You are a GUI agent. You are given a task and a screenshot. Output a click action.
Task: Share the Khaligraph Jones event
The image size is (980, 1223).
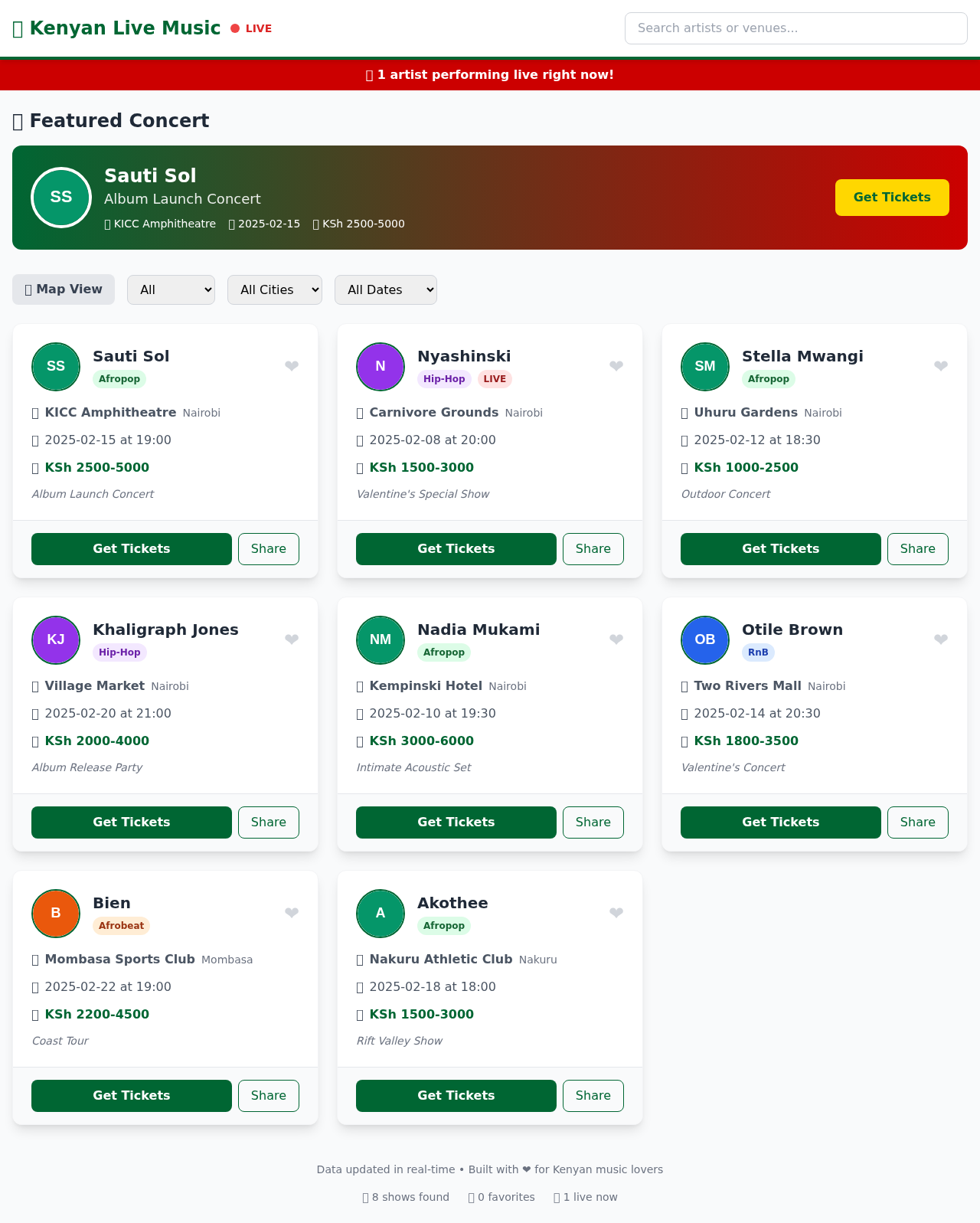pos(269,822)
